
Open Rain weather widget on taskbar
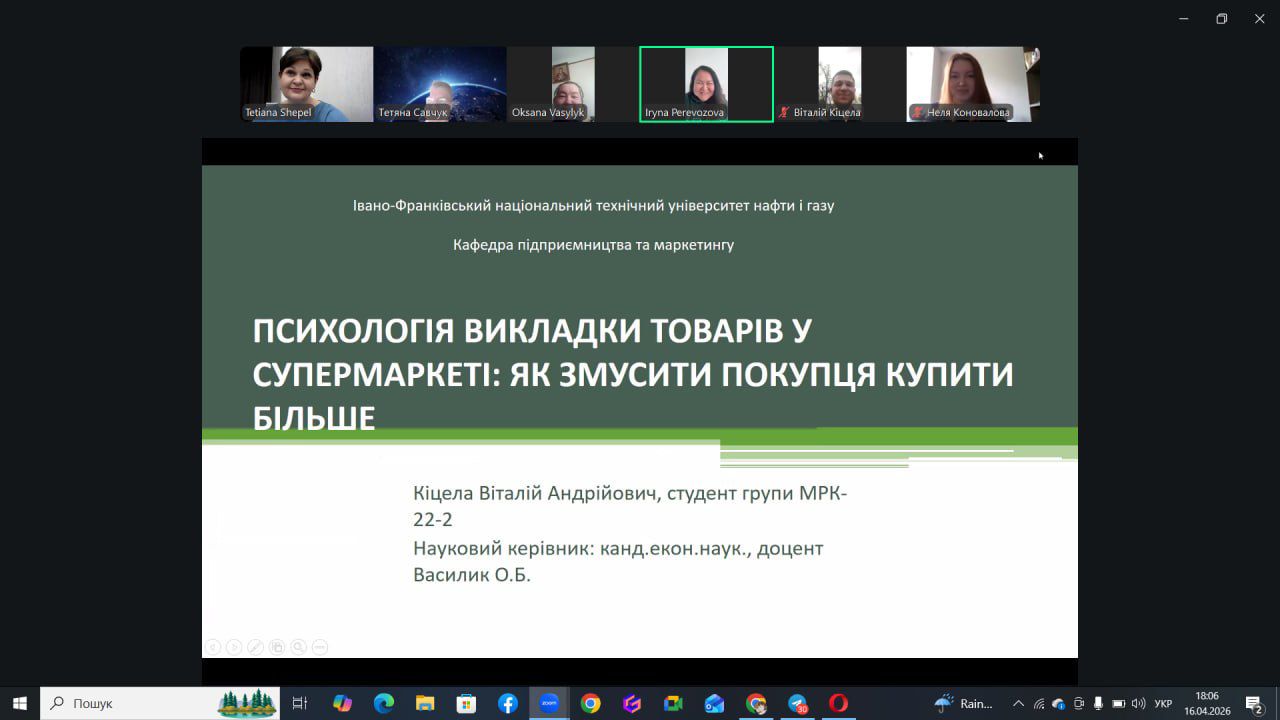point(963,703)
